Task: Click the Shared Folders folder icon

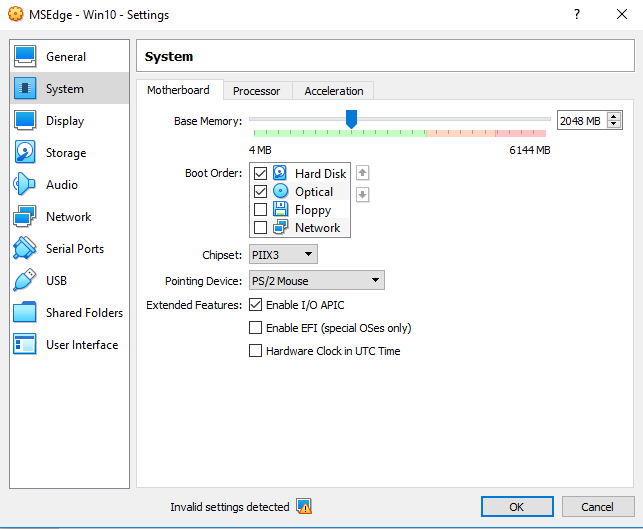Action: (x=25, y=312)
